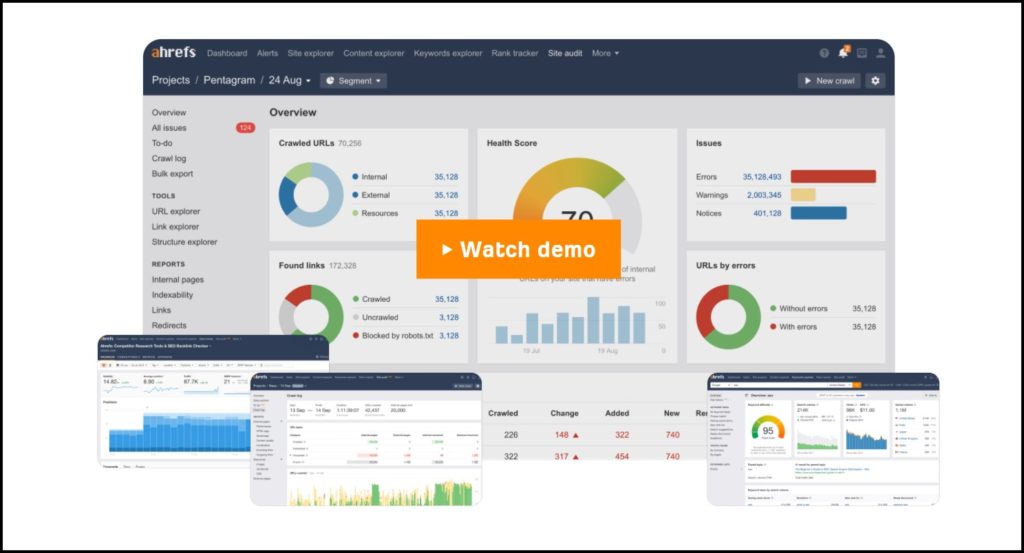Click the Crawled URLs donut chart

311,195
